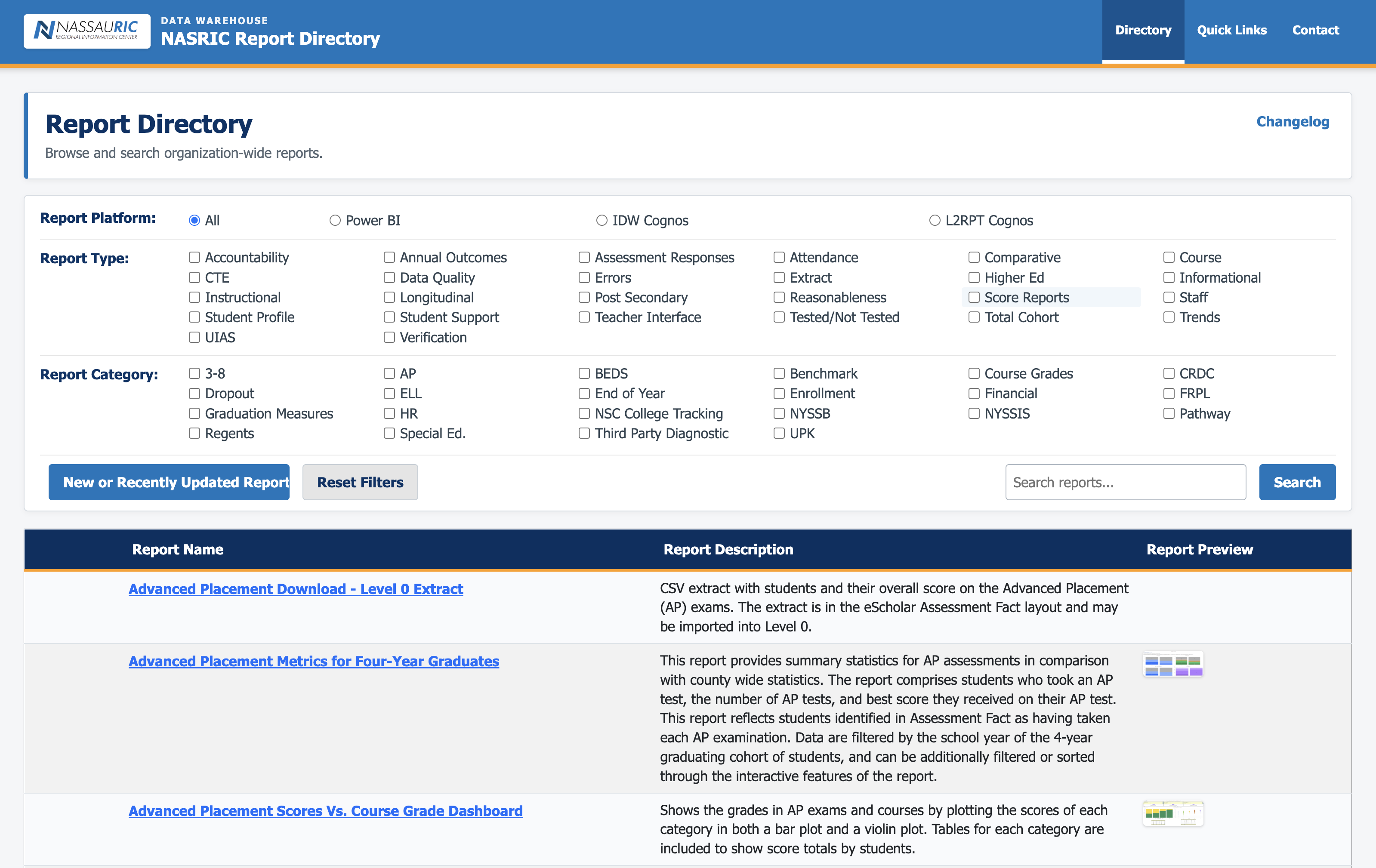This screenshot has width=1376, height=868.
Task: Click the Reset Filters button
Action: (360, 482)
